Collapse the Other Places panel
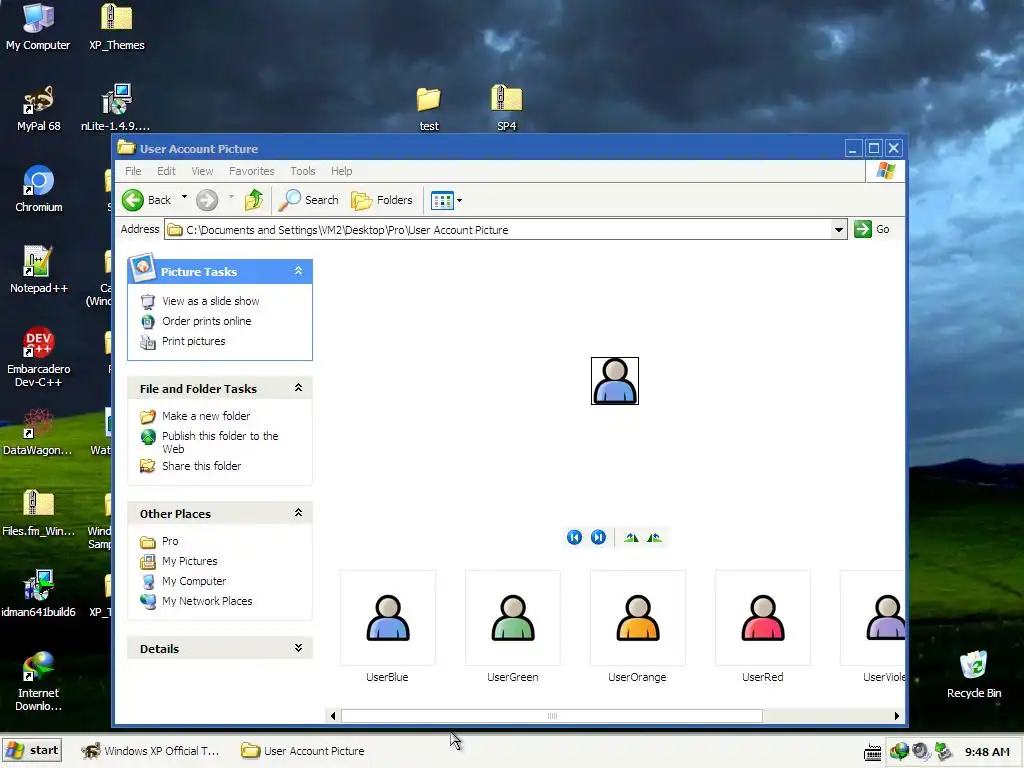Viewport: 1024px width, 768px height. 298,513
